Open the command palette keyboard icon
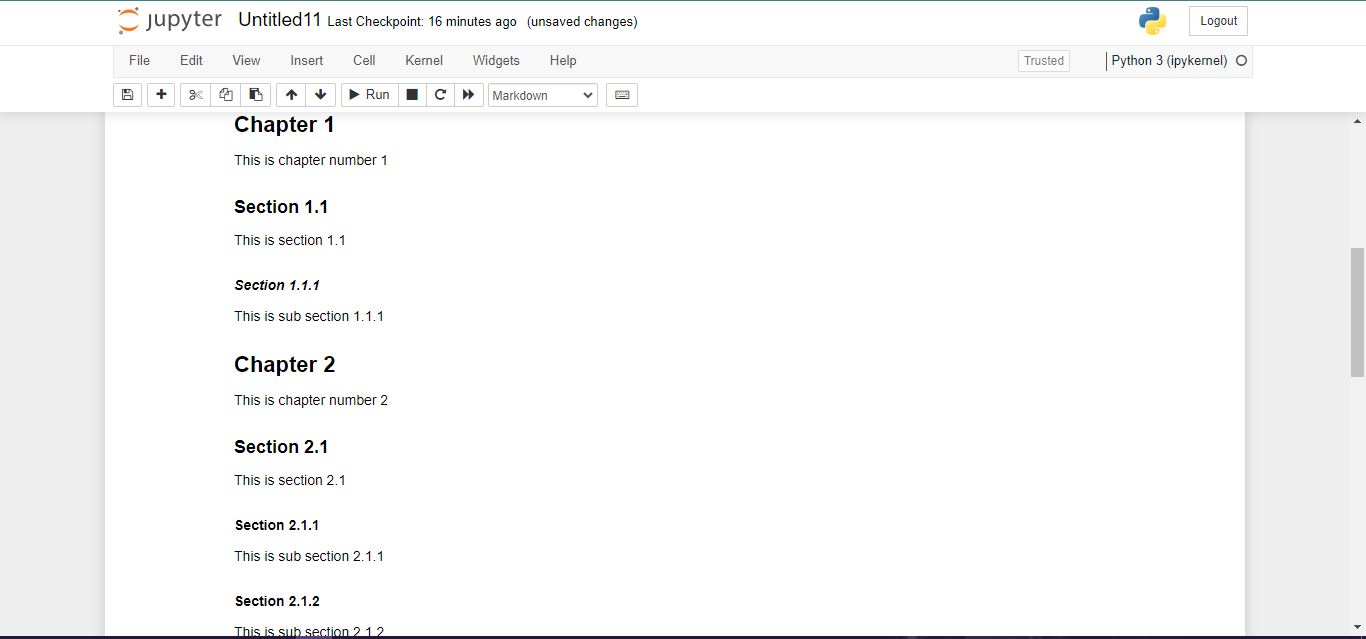This screenshot has width=1366, height=639. click(x=622, y=95)
